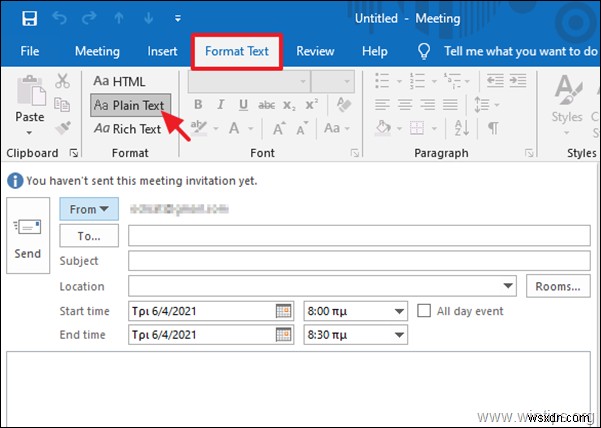Viewport: 601px width, 428px height.
Task: Toggle Superscript formatting
Action: point(312,104)
